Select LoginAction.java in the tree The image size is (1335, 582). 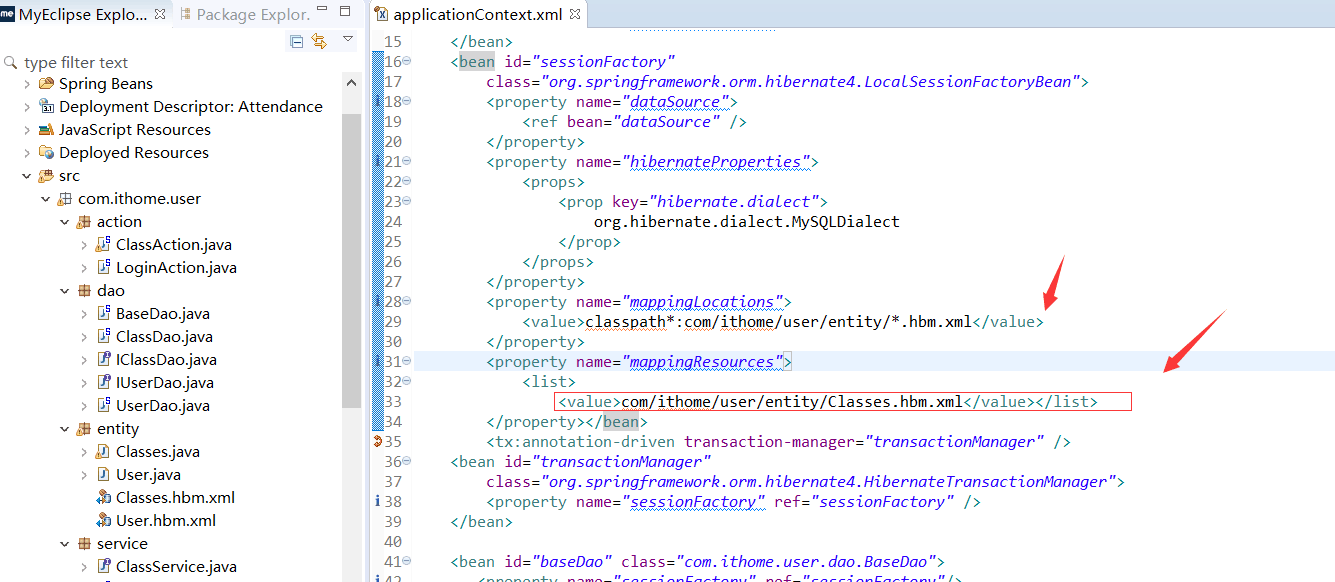pyautogui.click(x=176, y=268)
